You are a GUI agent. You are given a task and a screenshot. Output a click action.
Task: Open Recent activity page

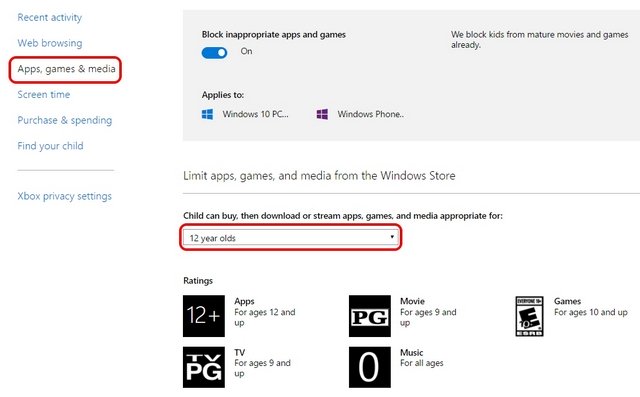click(49, 18)
